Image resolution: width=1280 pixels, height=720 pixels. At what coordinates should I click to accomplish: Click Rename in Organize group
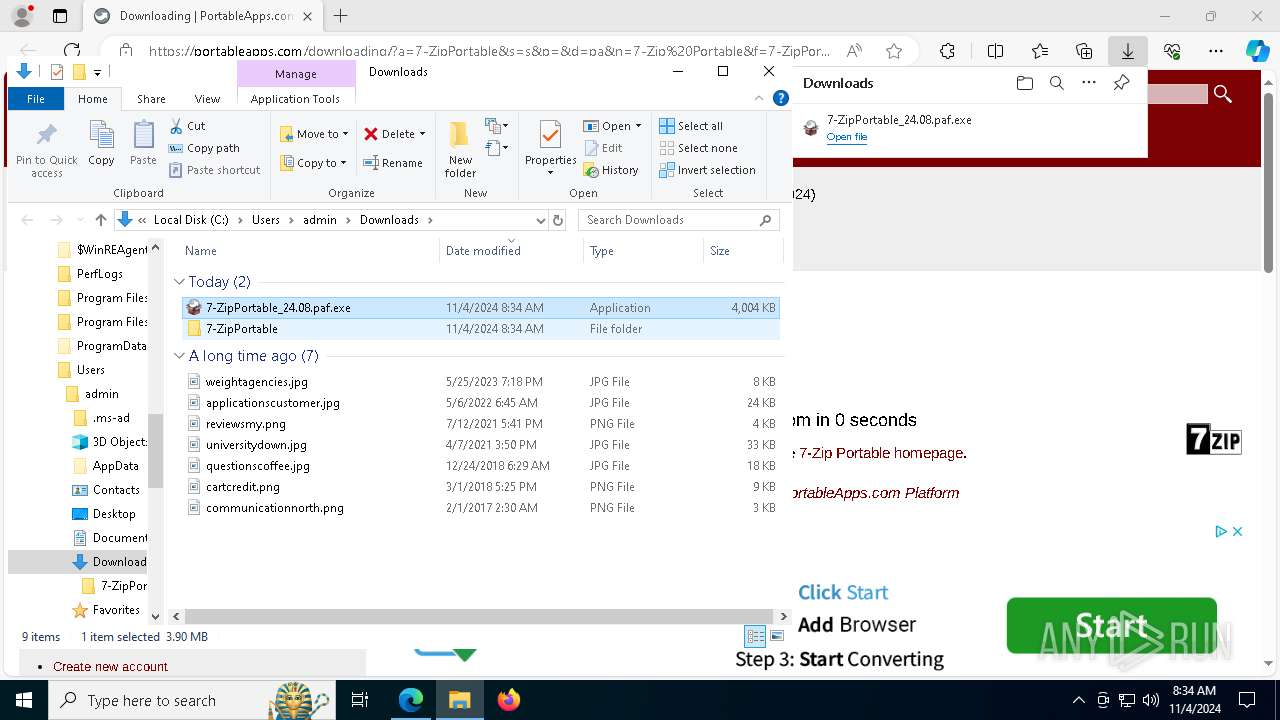click(393, 163)
